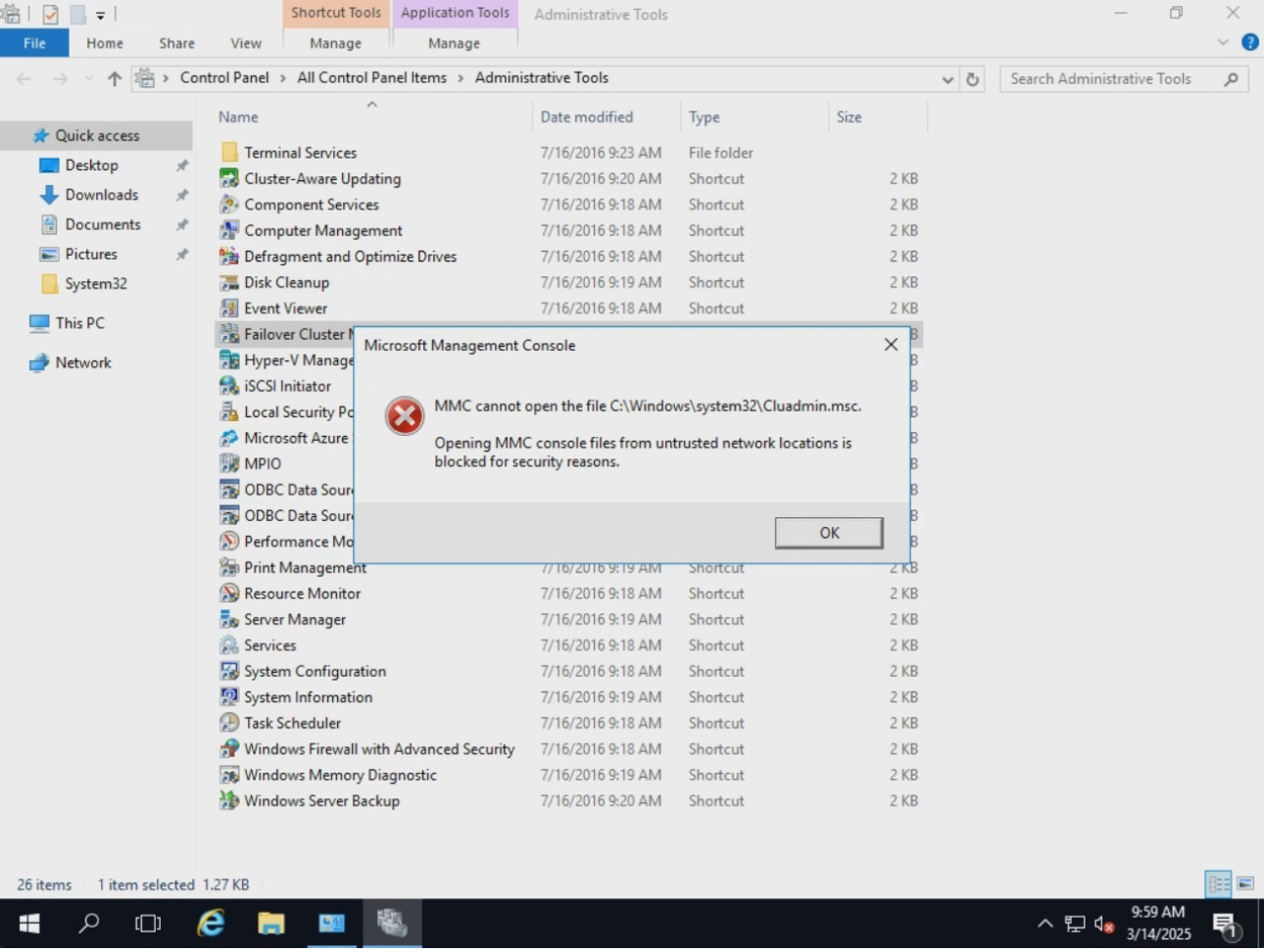The image size is (1264, 952).
Task: Select the Windows Memory Diagnostic icon
Action: pos(229,775)
